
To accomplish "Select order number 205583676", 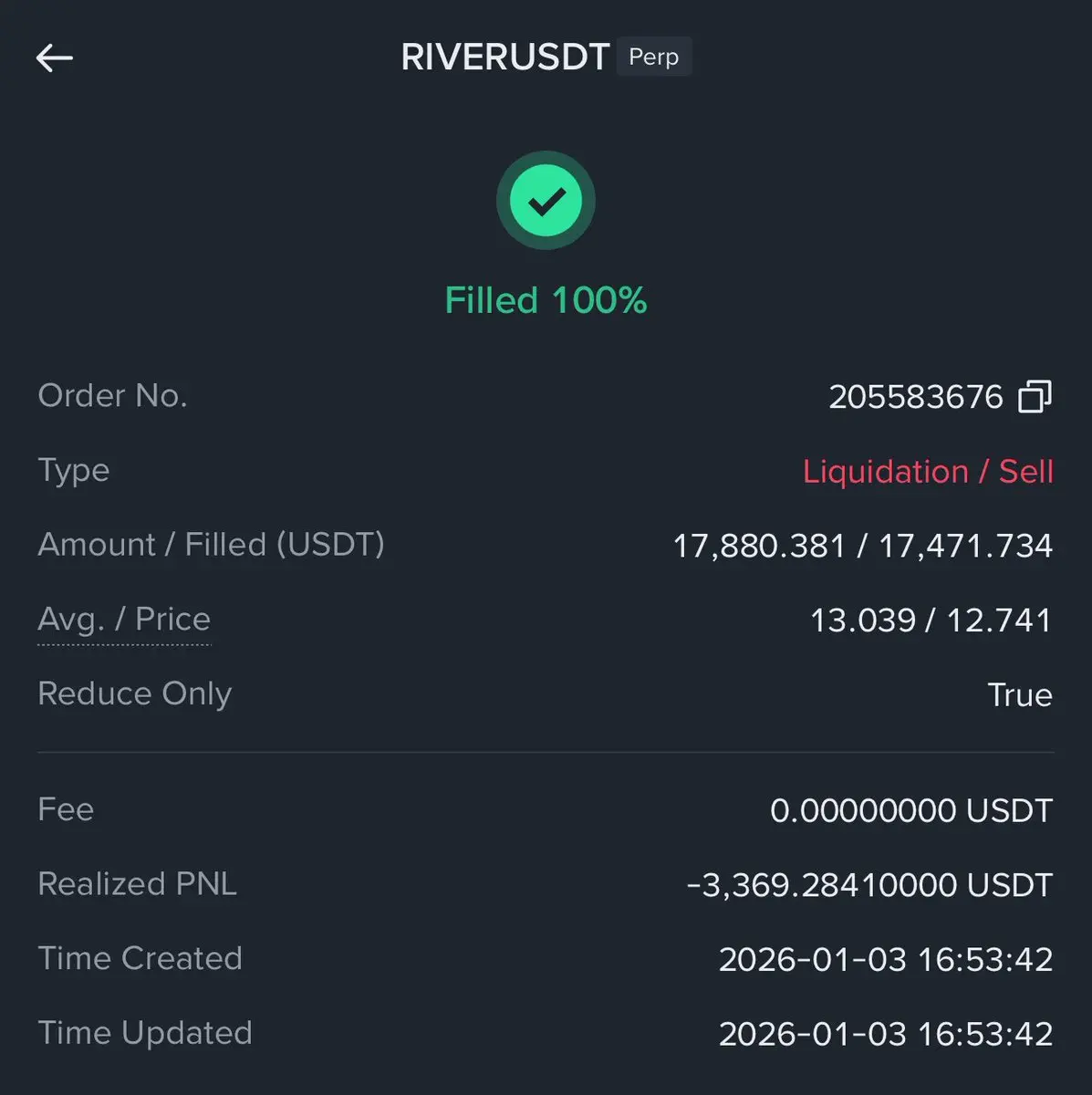I will pos(916,397).
